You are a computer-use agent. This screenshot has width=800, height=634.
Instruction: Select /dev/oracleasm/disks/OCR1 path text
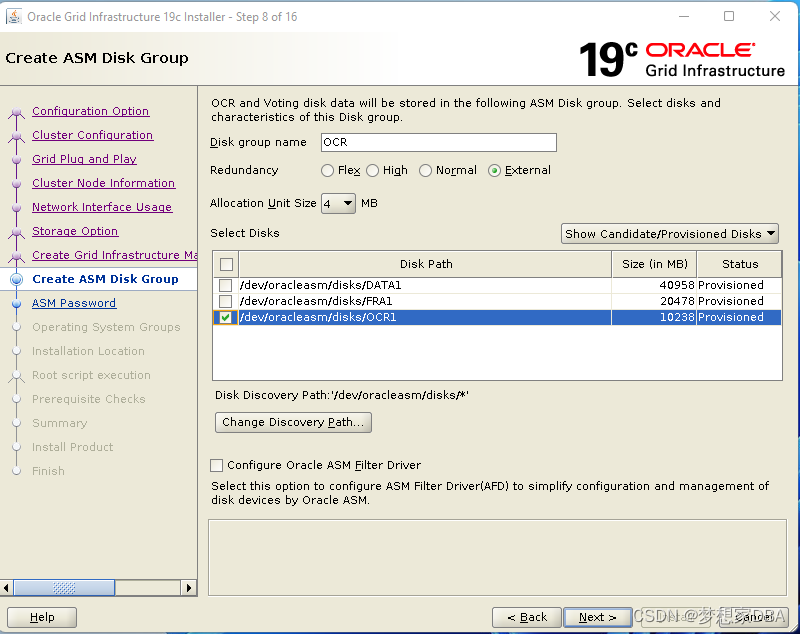pyautogui.click(x=318, y=317)
